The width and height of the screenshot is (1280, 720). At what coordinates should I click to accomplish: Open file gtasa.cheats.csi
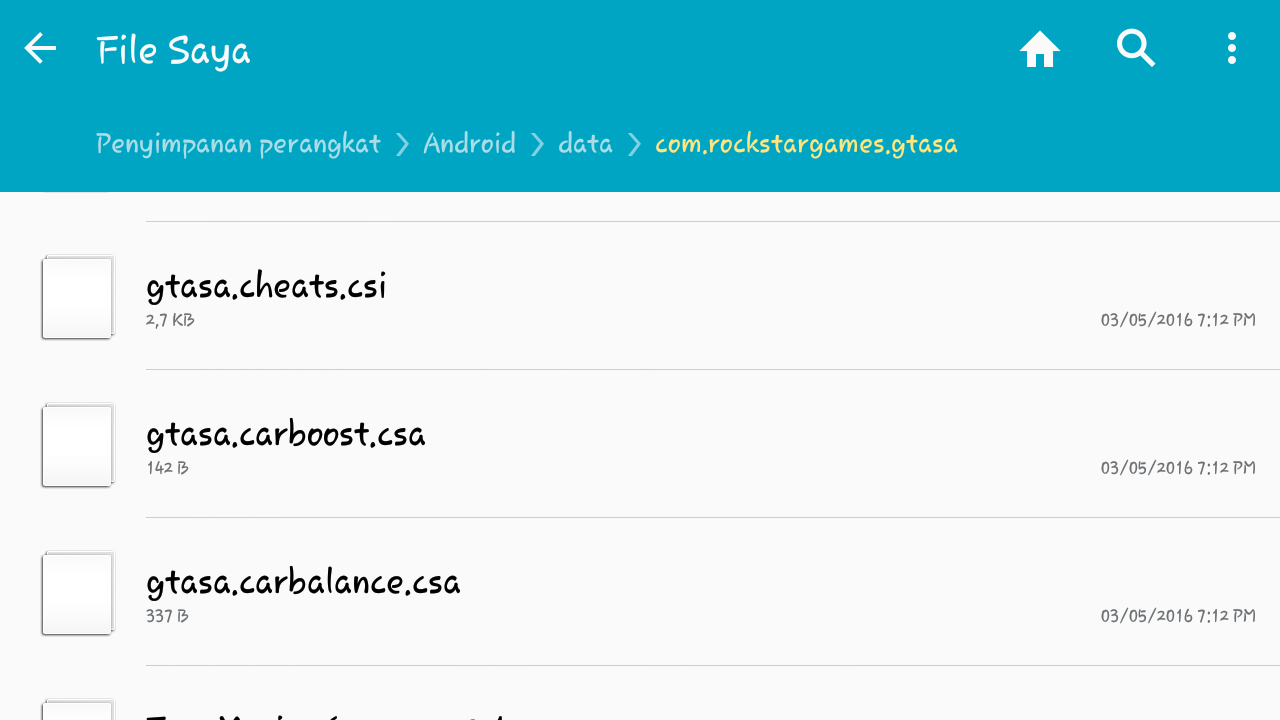(640, 296)
